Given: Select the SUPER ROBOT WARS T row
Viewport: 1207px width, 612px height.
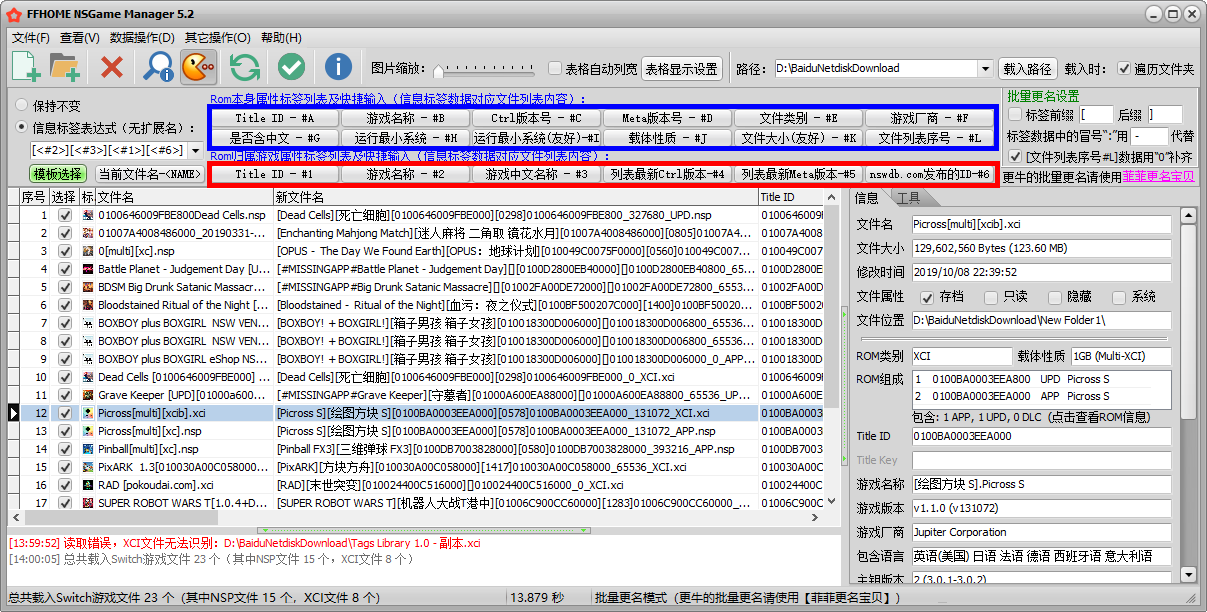Looking at the screenshot, I should point(416,503).
